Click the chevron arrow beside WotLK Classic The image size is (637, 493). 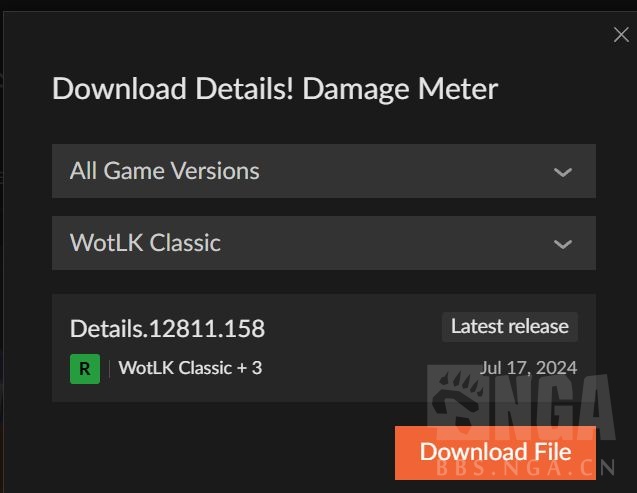[x=563, y=244]
